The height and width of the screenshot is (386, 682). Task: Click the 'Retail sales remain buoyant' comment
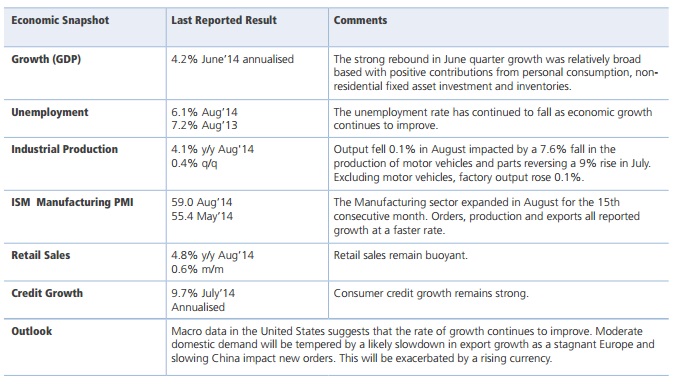pyautogui.click(x=401, y=255)
